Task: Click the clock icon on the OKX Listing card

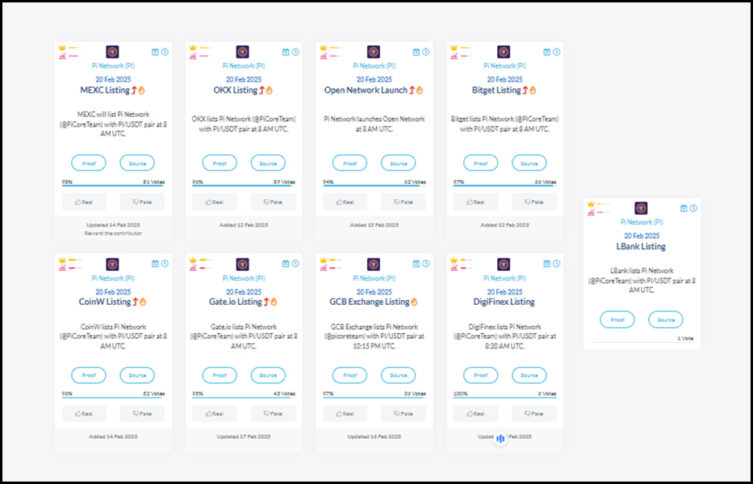Action: click(x=295, y=52)
